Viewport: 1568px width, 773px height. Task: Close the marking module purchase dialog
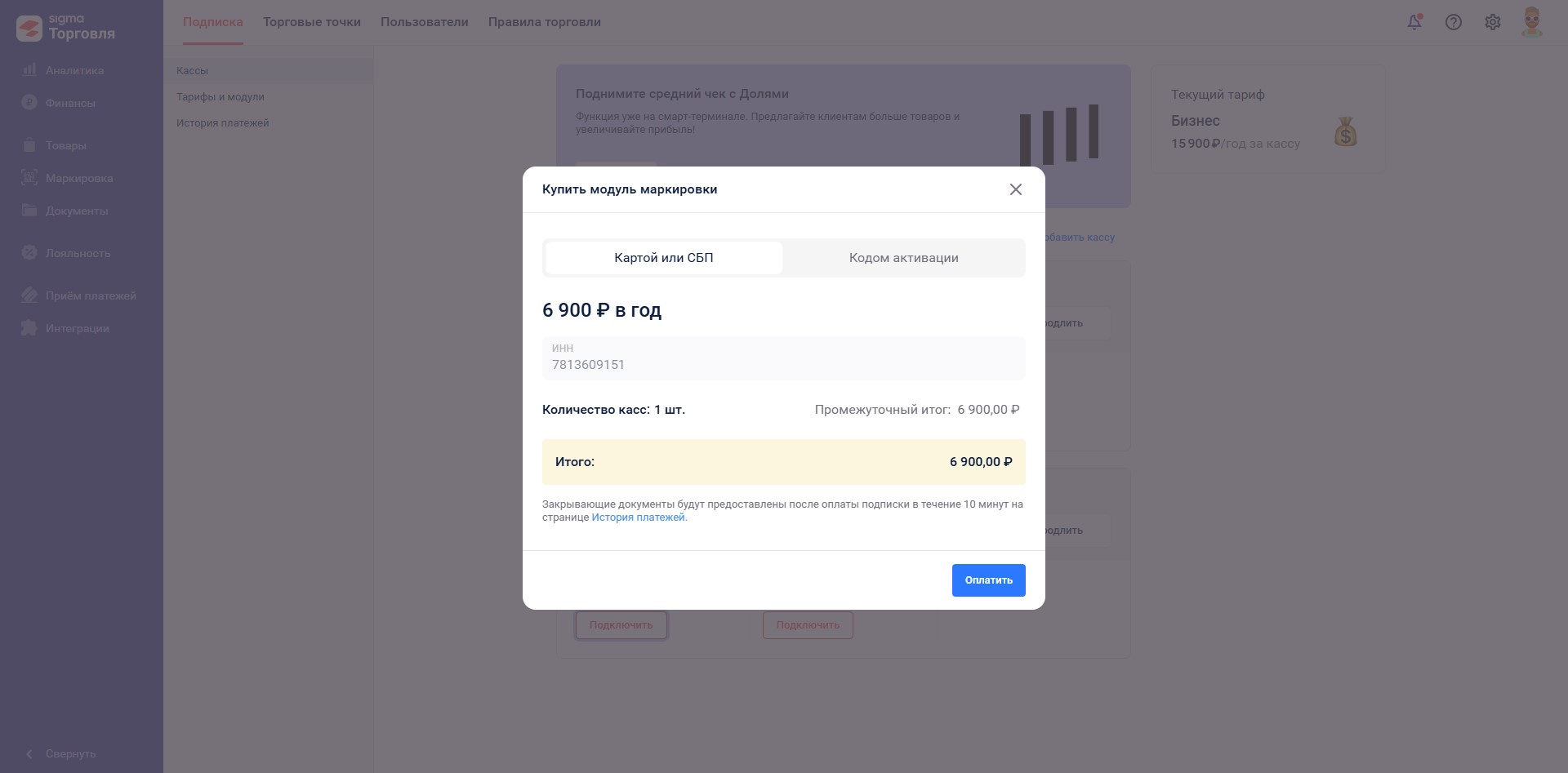tap(1015, 189)
